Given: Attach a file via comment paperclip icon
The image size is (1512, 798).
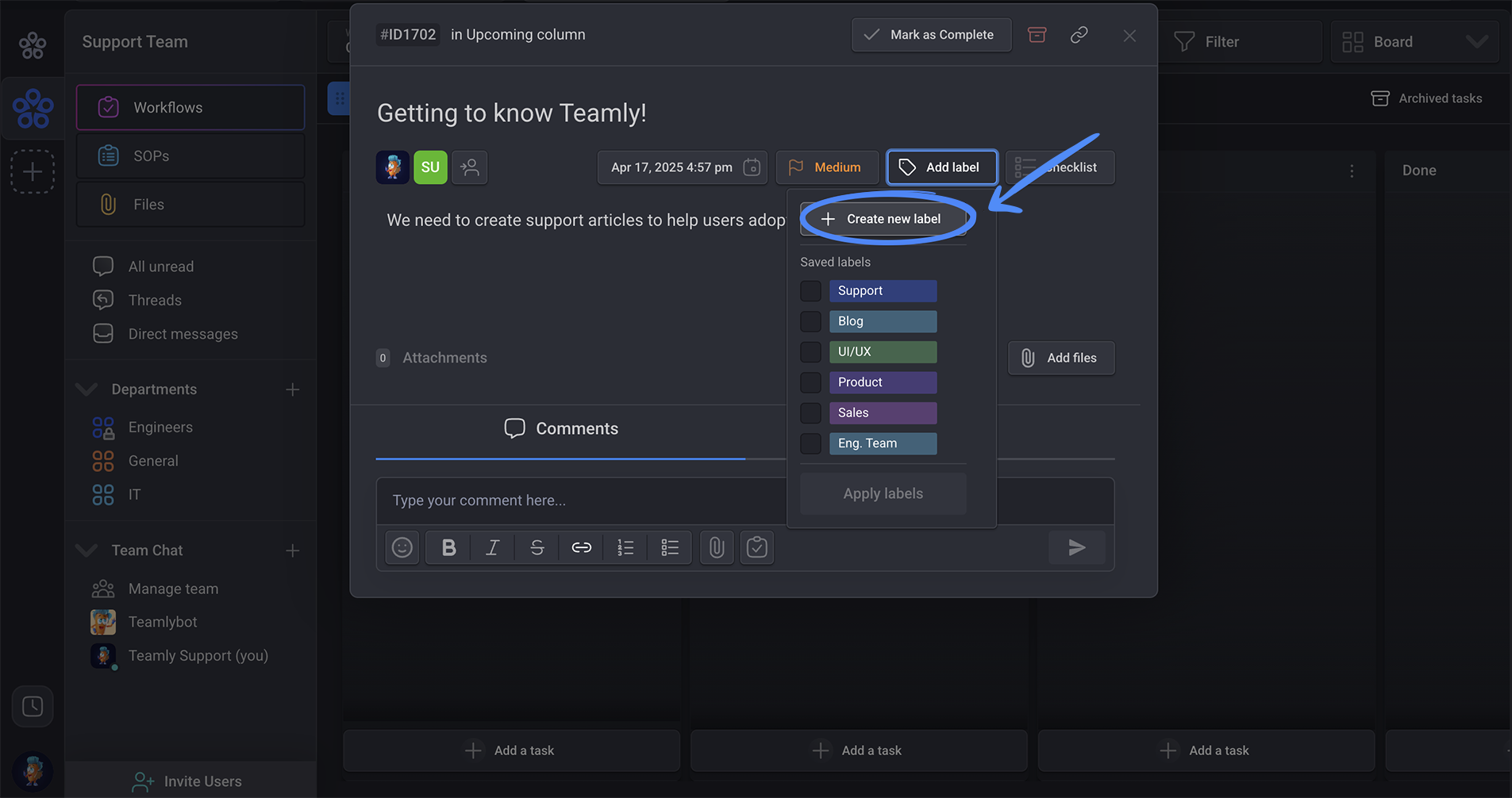Looking at the screenshot, I should click(x=717, y=547).
